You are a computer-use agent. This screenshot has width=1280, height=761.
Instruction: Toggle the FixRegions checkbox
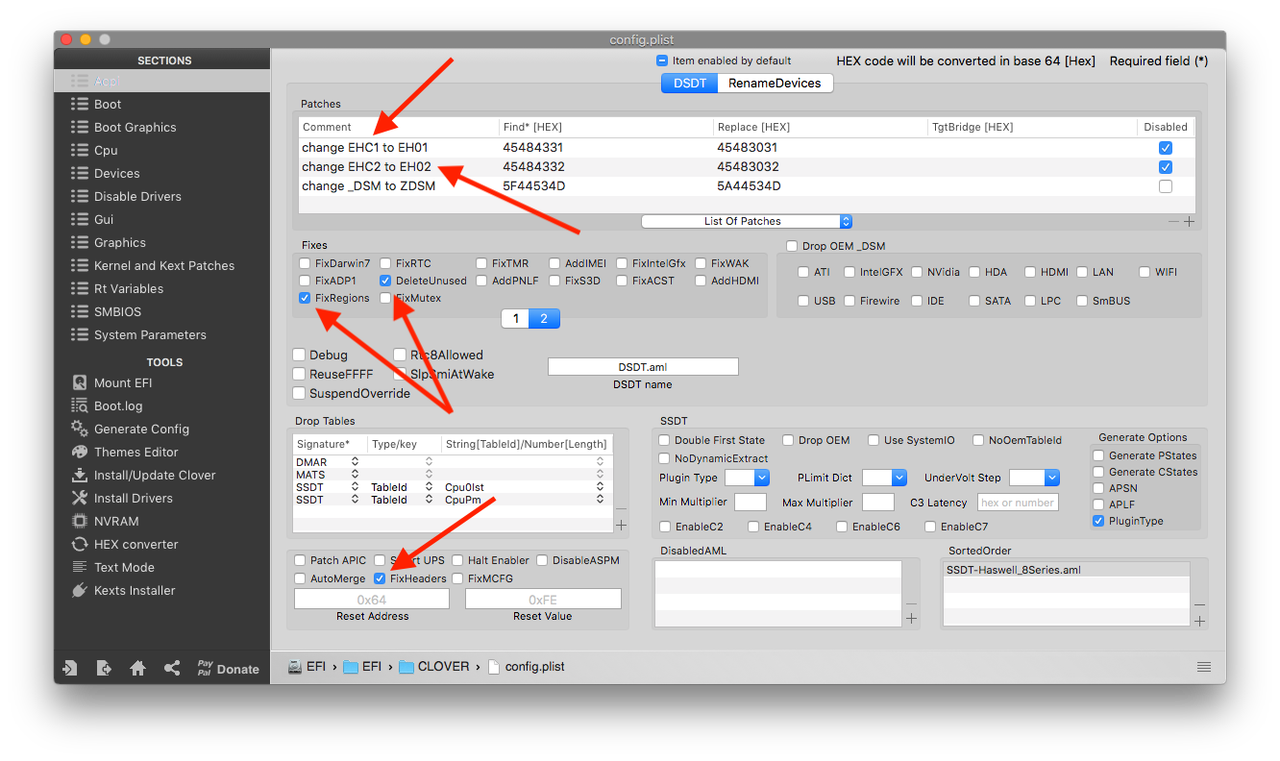[x=305, y=298]
